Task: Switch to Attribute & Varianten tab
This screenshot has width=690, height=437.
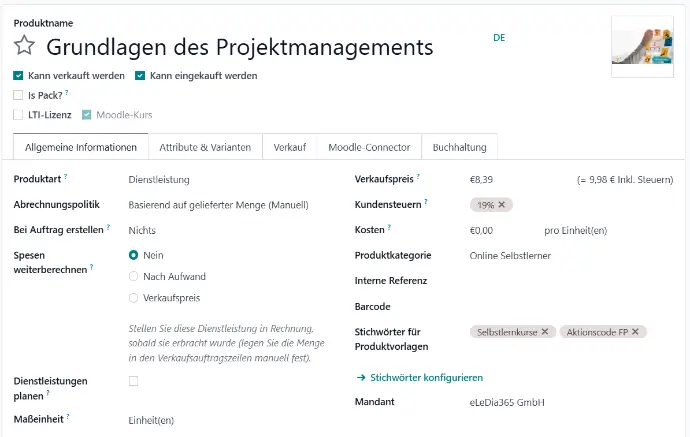Action: (205, 147)
